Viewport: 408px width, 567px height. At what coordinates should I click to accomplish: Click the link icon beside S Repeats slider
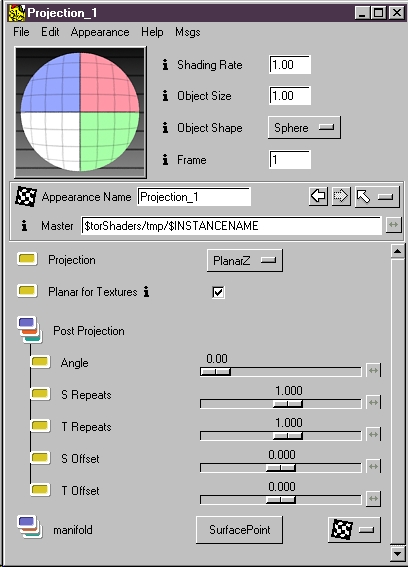tap(373, 402)
